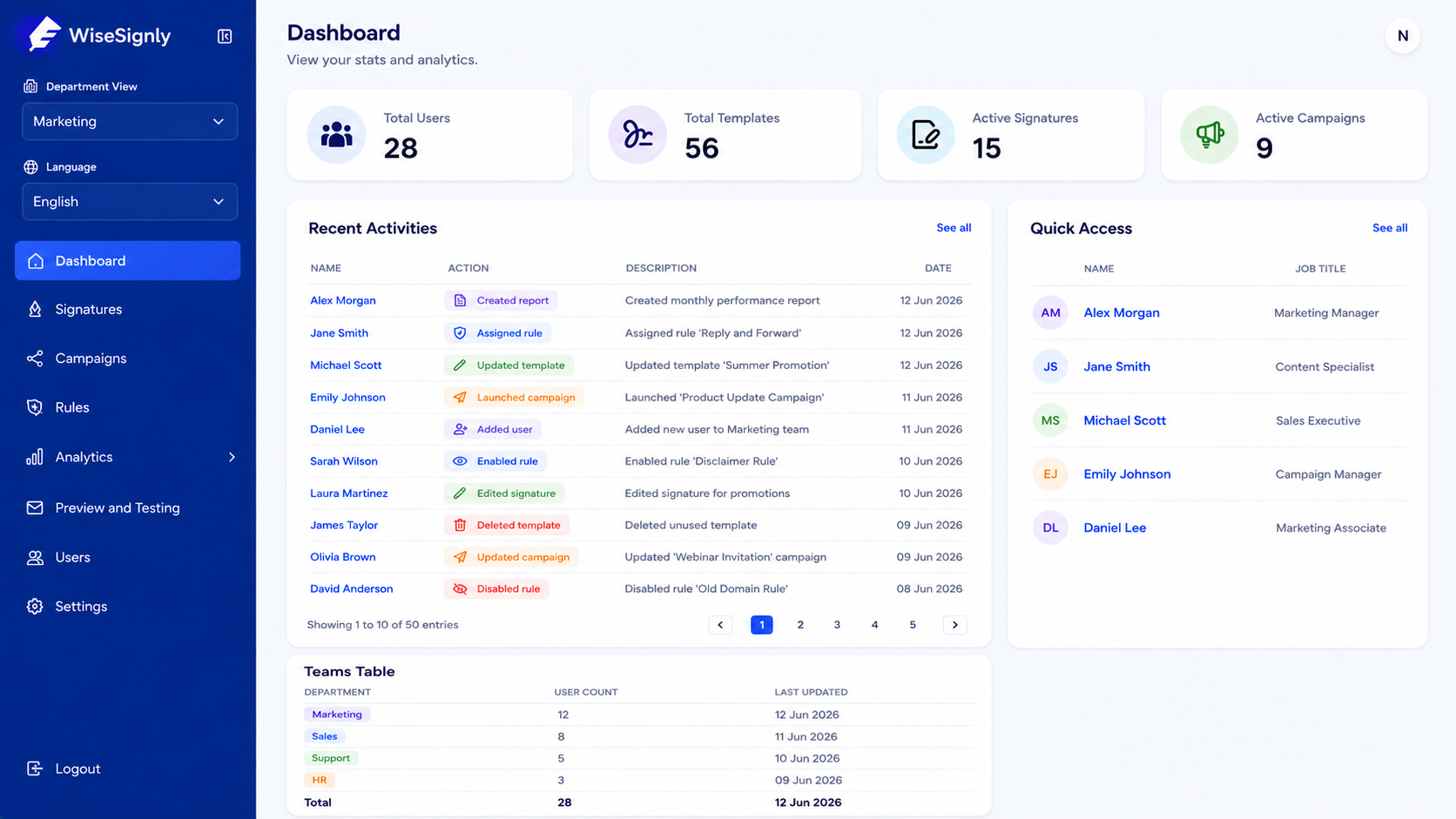This screenshot has height=819, width=1456.
Task: Click the Total Users people icon
Action: click(336, 135)
